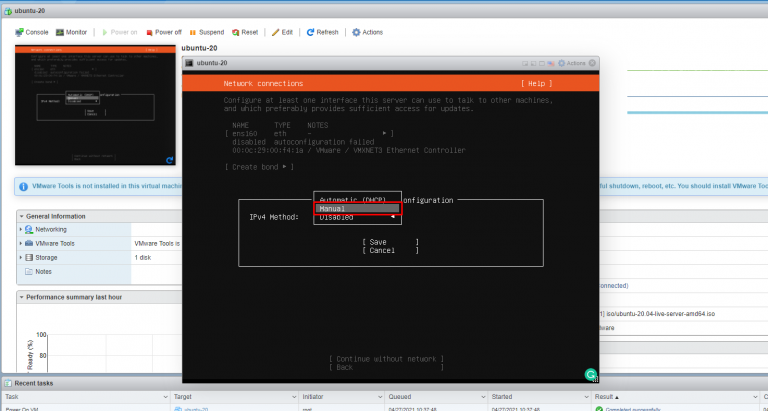768x411 pixels.
Task: Expand the VMware Tools row
Action: pos(22,243)
